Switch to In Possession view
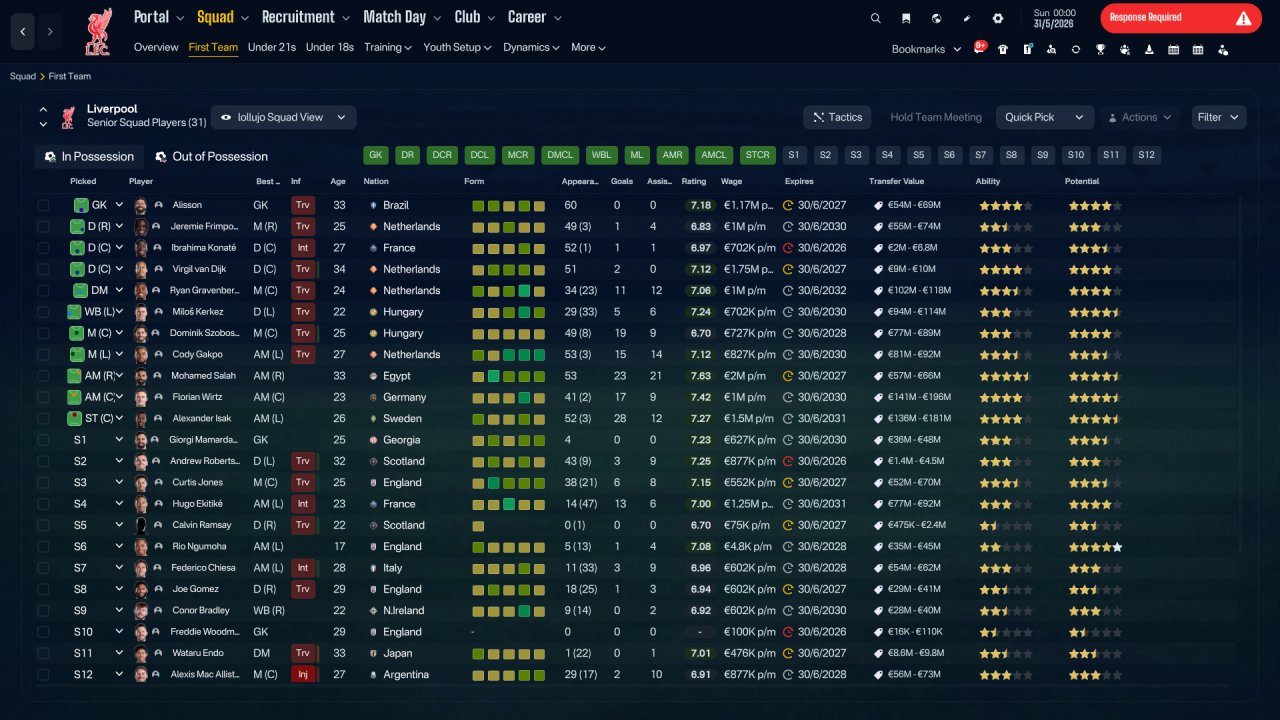Screen dimensions: 1280x720 click(x=89, y=156)
